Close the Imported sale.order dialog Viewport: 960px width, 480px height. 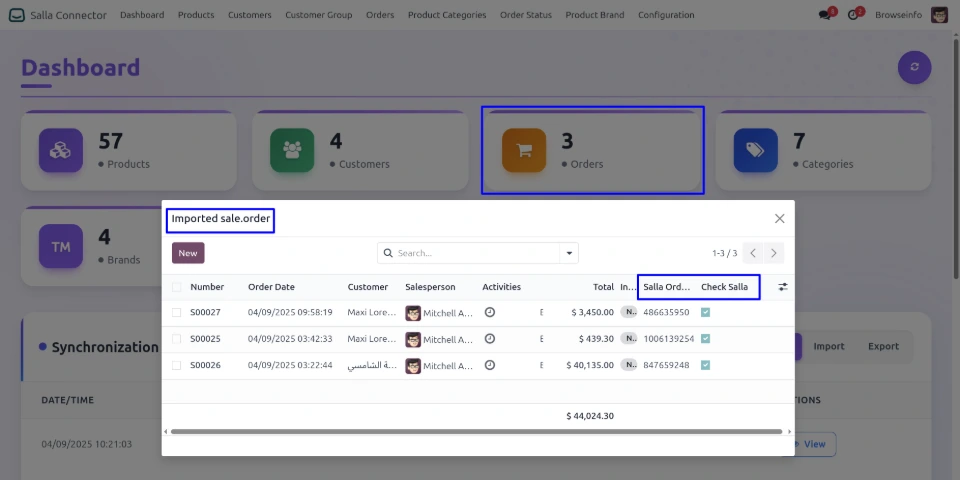(x=779, y=218)
